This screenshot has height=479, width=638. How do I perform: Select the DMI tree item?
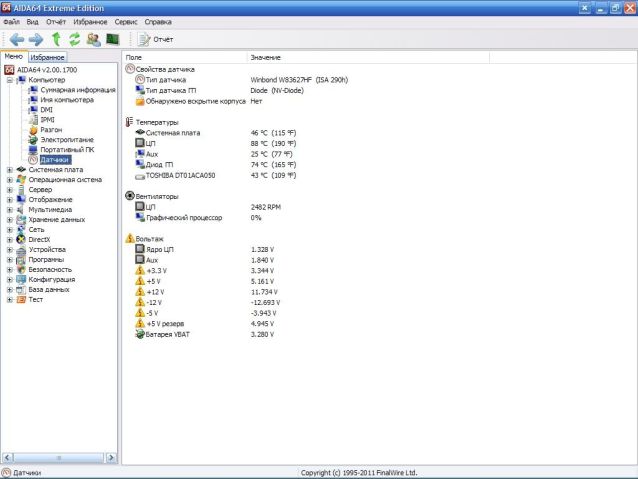pyautogui.click(x=46, y=110)
